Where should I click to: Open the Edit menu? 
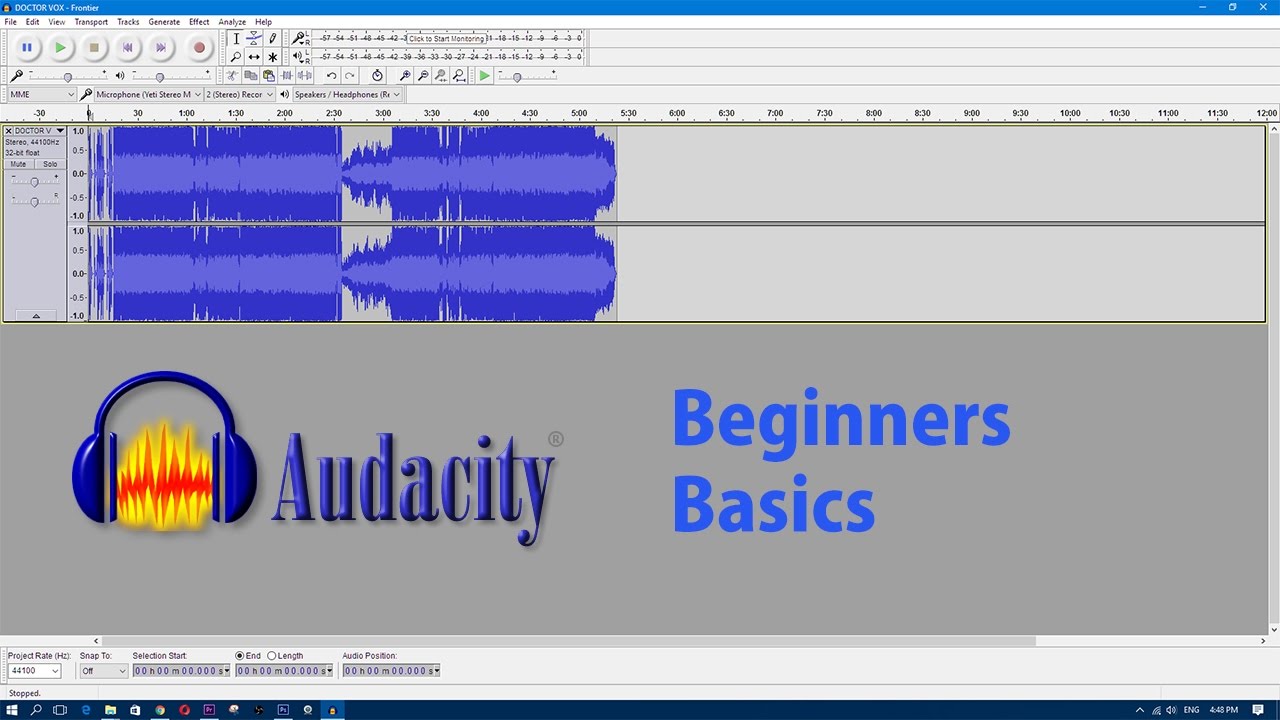(33, 21)
